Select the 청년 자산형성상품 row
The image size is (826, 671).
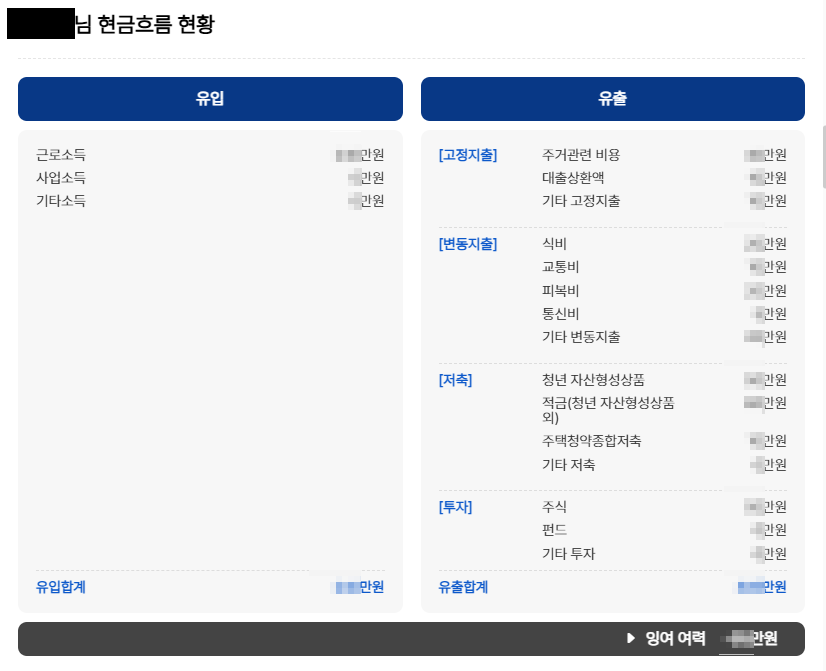664,380
